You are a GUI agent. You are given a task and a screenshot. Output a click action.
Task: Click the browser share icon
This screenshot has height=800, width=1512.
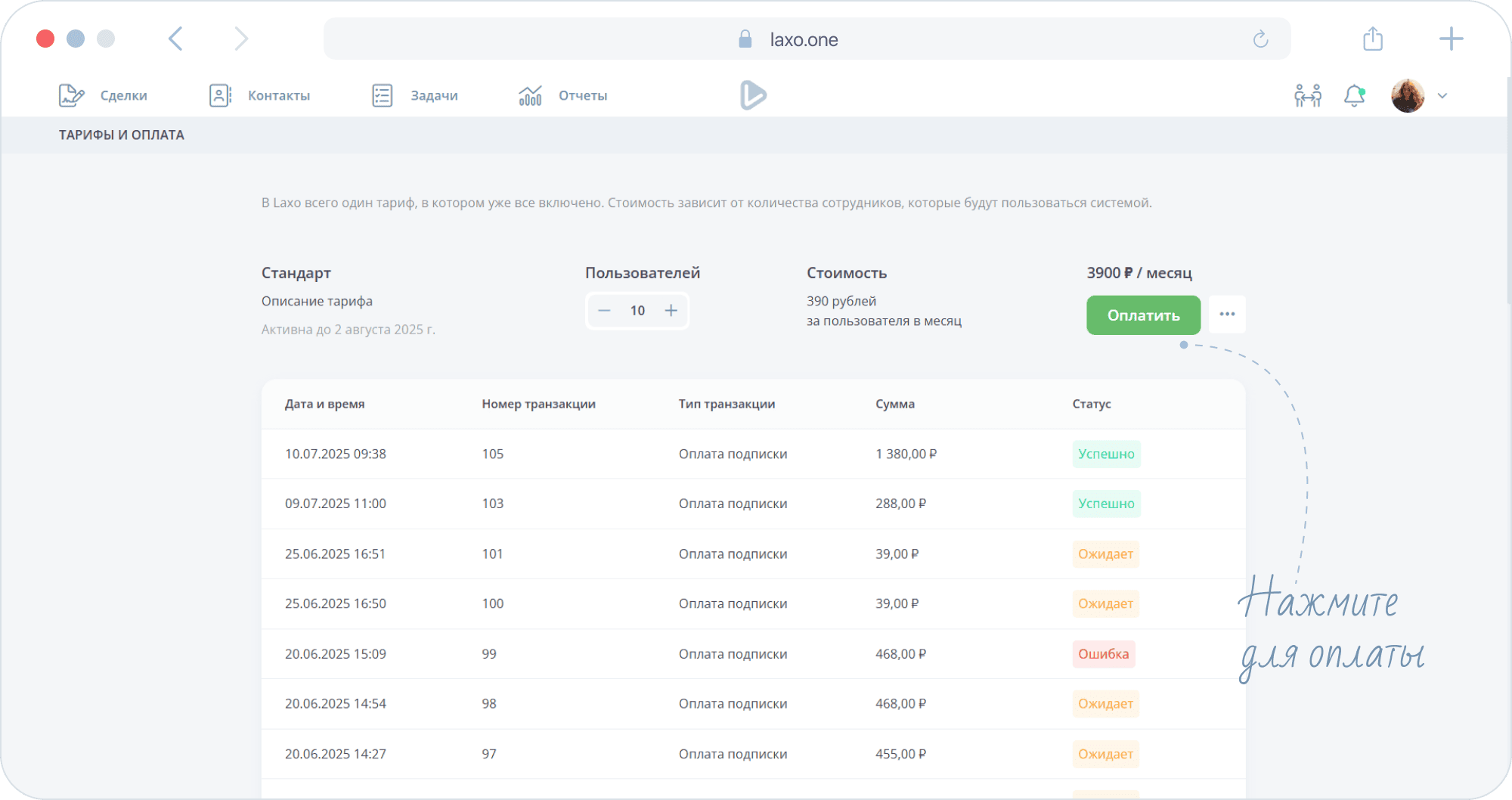[x=1373, y=39]
